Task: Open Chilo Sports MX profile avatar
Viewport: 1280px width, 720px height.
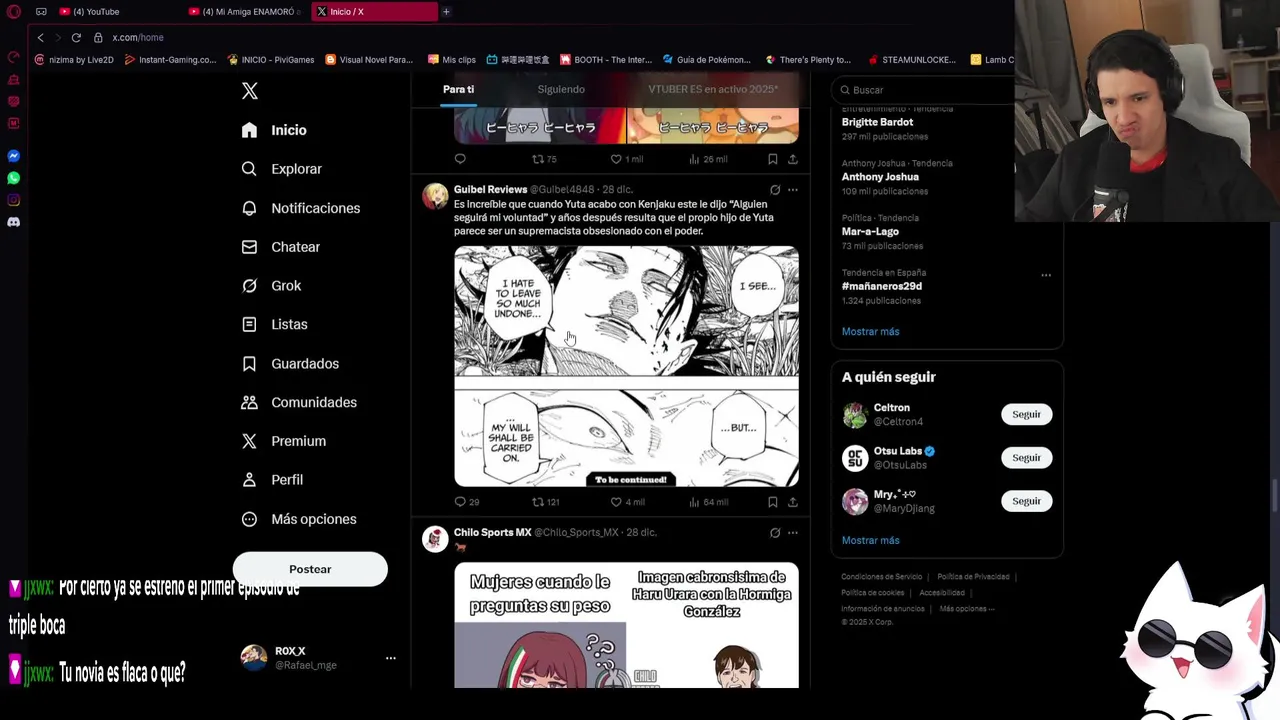Action: (435, 539)
